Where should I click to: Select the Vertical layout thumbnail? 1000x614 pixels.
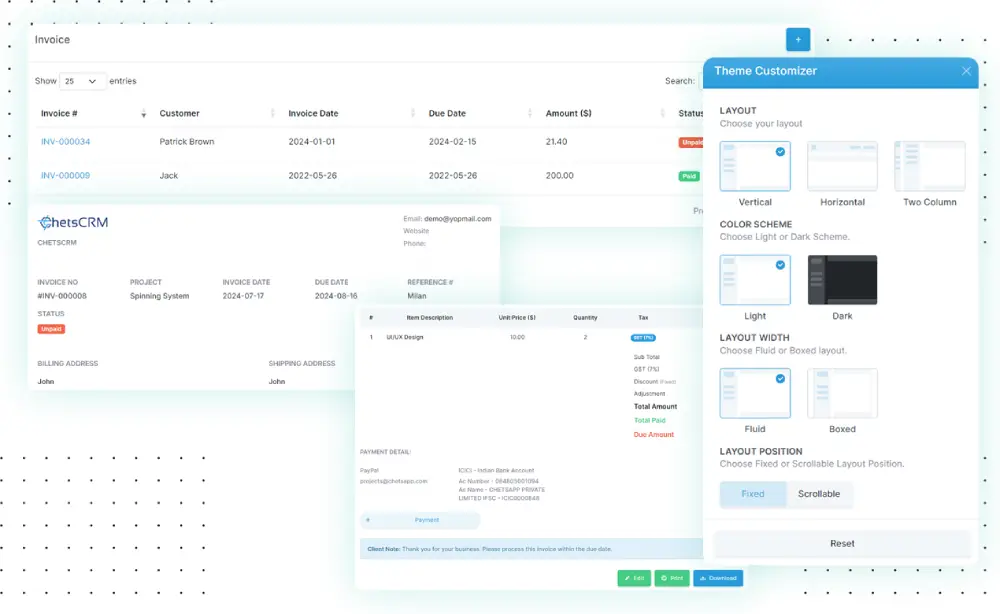tap(755, 166)
